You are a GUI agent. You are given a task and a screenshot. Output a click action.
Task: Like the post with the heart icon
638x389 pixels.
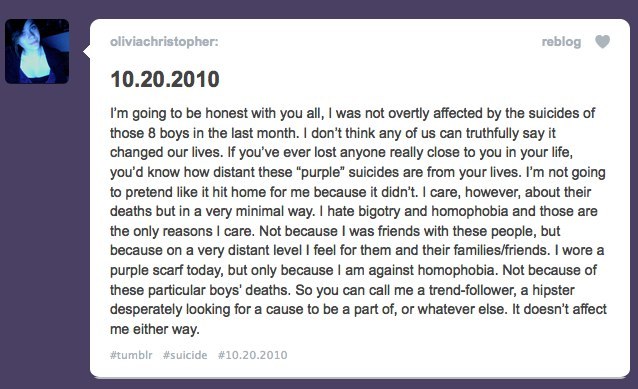(603, 42)
